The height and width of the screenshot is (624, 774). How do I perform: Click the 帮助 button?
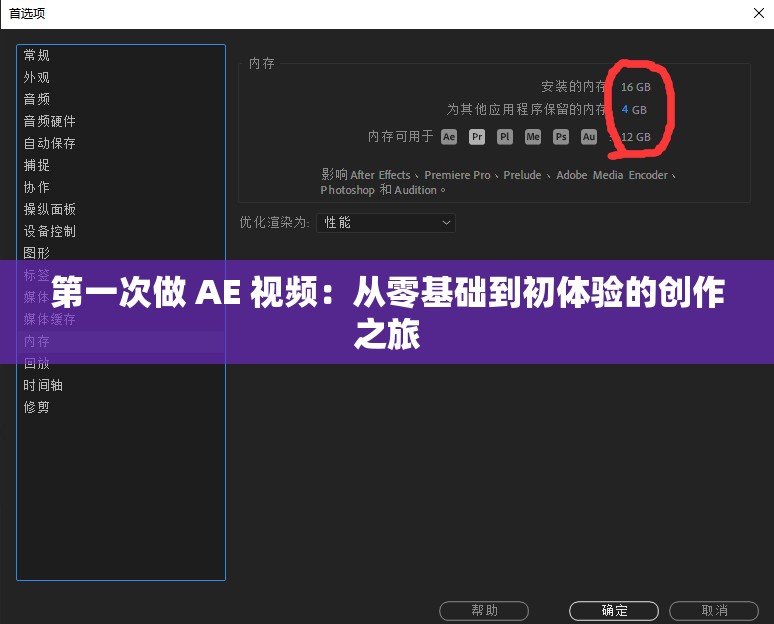tap(484, 611)
